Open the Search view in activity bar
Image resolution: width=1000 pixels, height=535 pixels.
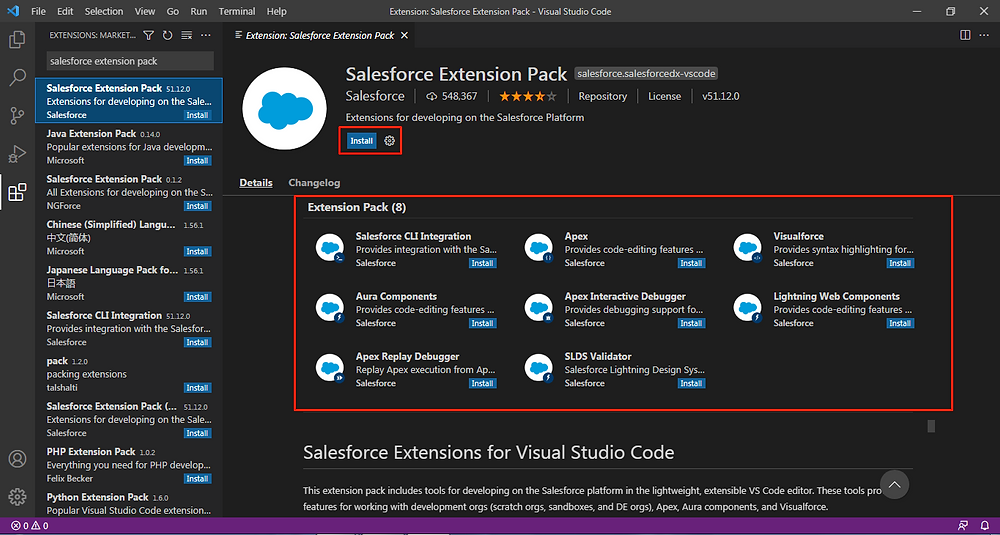pyautogui.click(x=17, y=78)
